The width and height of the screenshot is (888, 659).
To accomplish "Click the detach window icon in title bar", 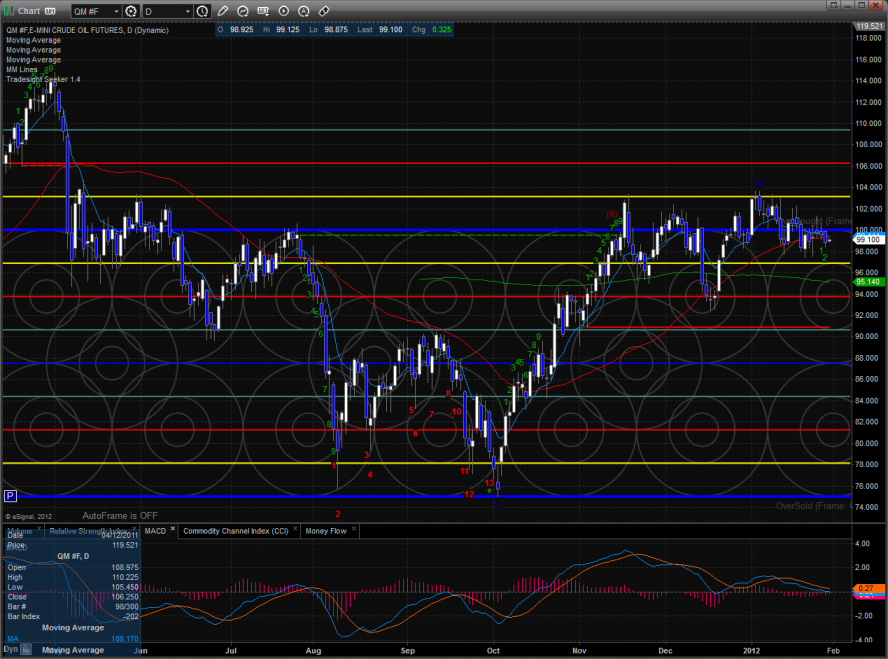I will 833,5.
